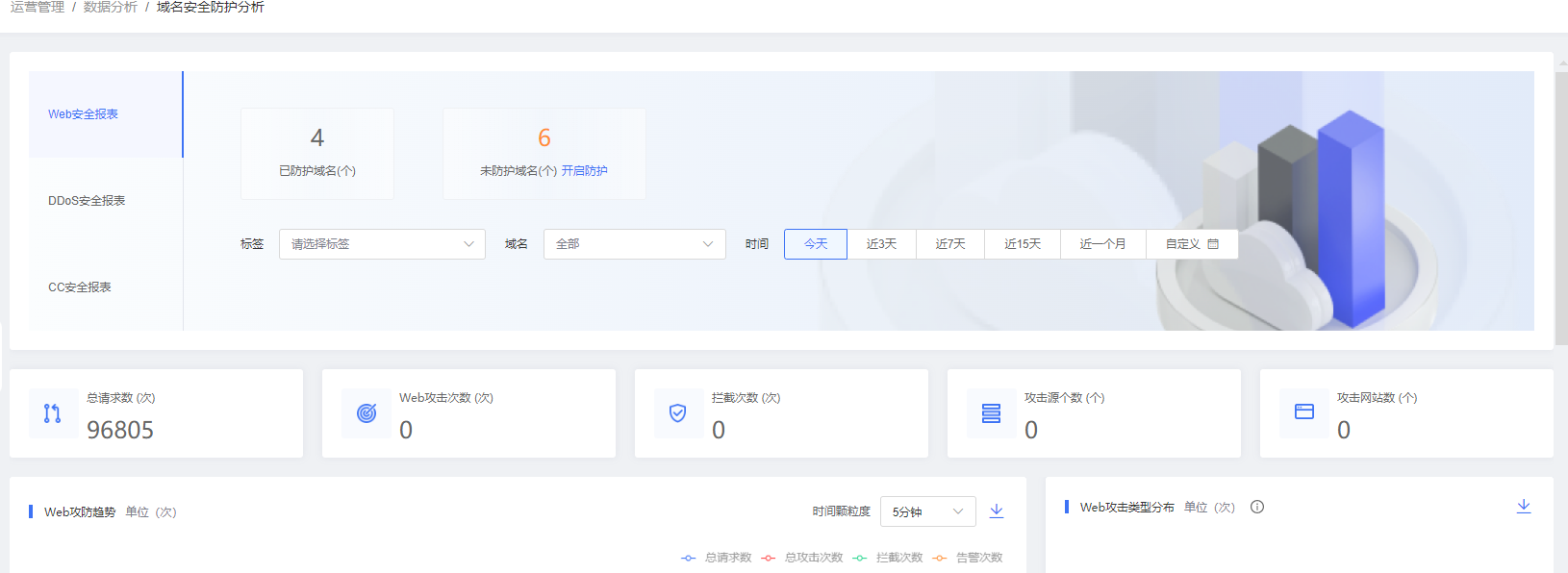Screen dimensions: 1568x573
Task: Download the Web攻击类型分布 chart
Action: pyautogui.click(x=1524, y=507)
